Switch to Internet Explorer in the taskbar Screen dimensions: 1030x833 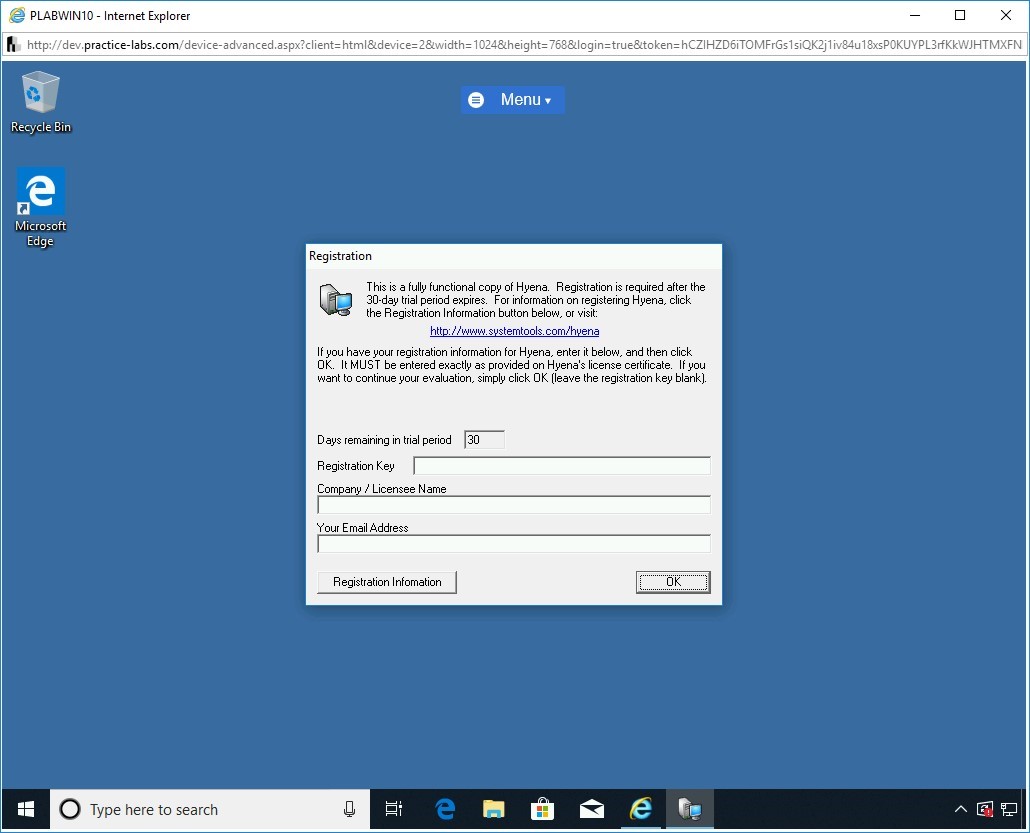point(641,809)
